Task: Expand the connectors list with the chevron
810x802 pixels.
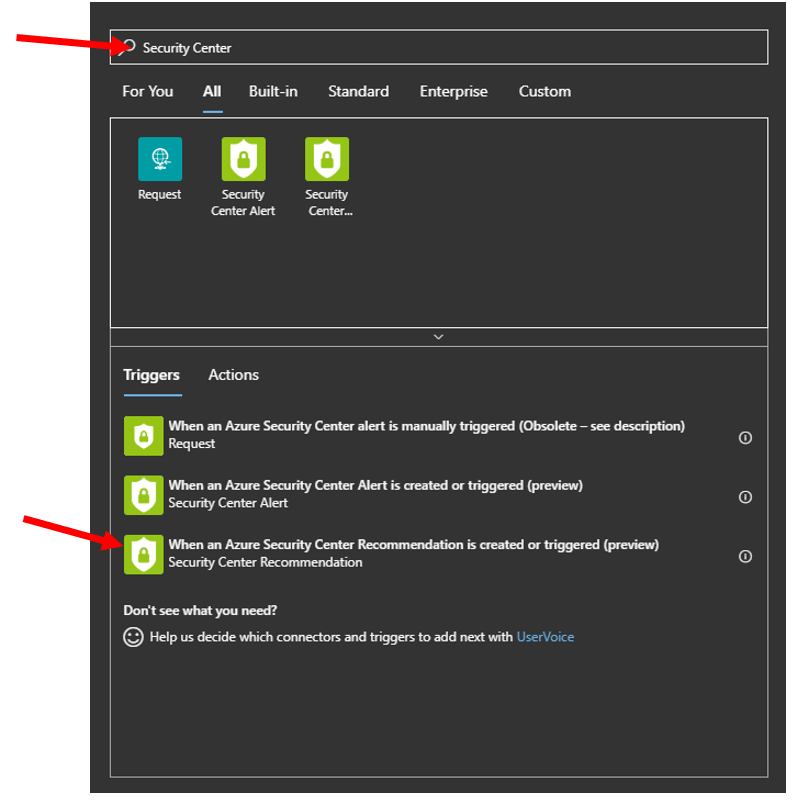Action: 439,337
